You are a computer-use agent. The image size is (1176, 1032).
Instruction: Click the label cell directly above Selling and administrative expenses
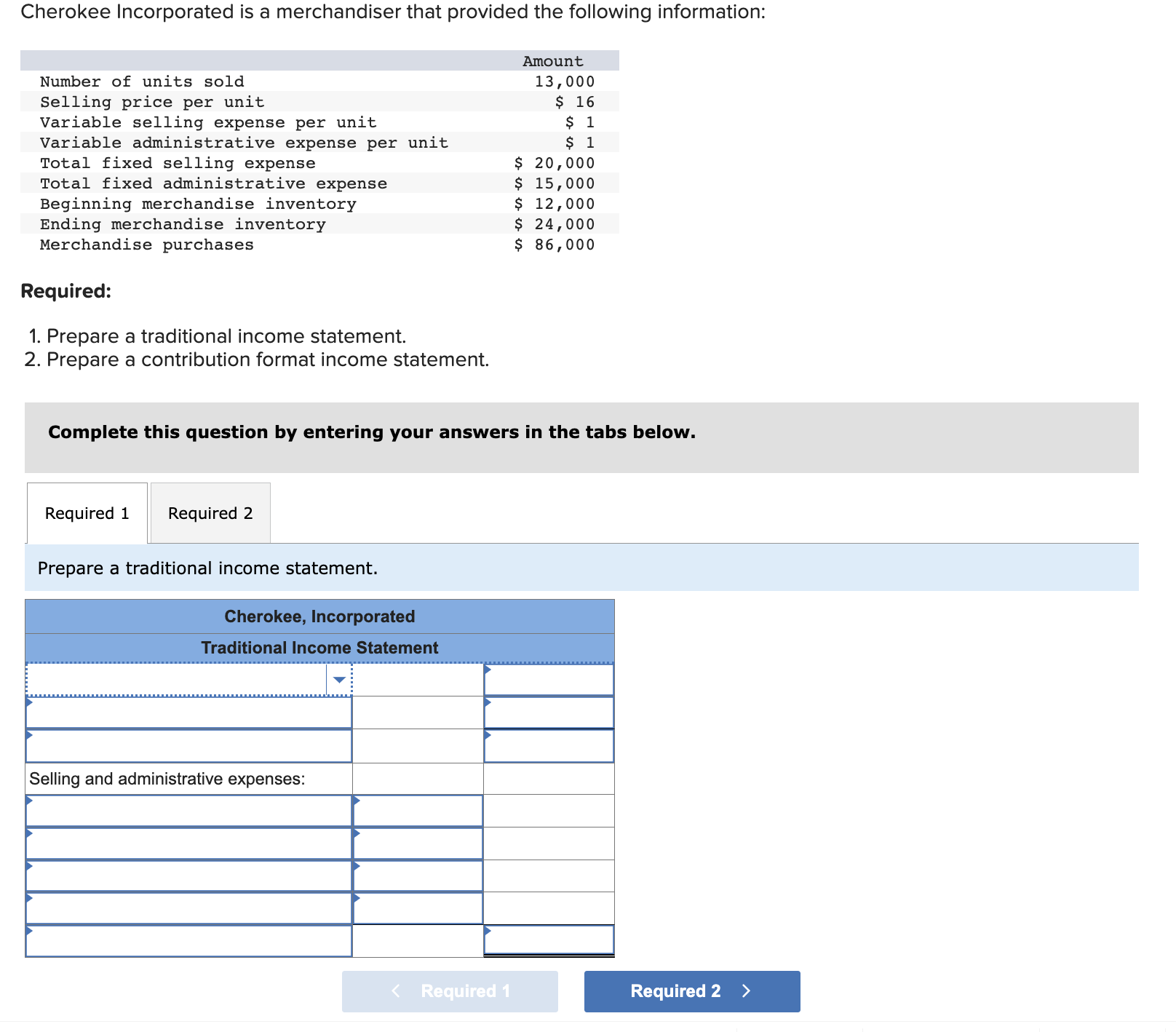click(x=189, y=745)
